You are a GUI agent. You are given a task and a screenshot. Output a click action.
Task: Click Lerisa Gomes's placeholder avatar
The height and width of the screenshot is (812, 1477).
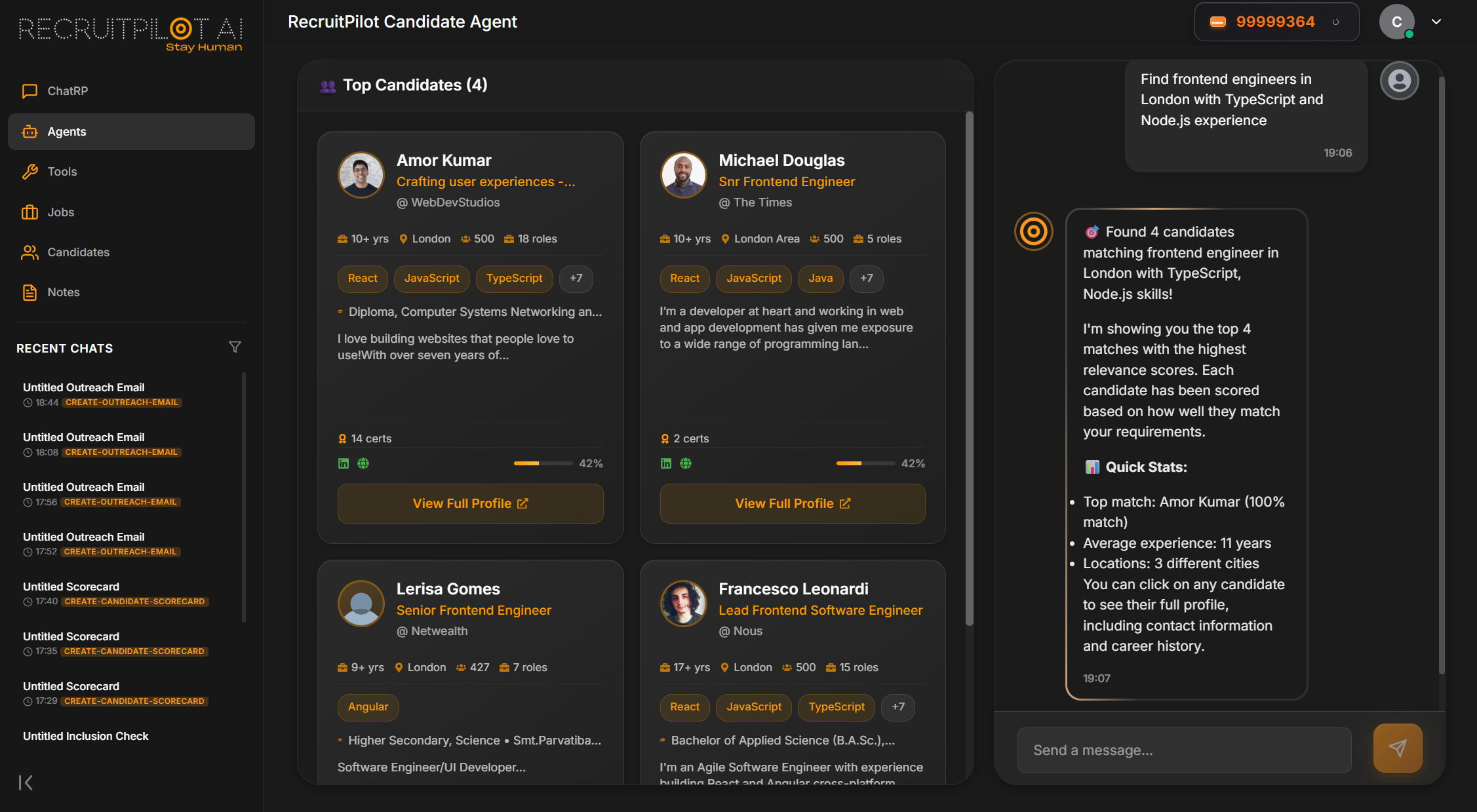pos(361,604)
